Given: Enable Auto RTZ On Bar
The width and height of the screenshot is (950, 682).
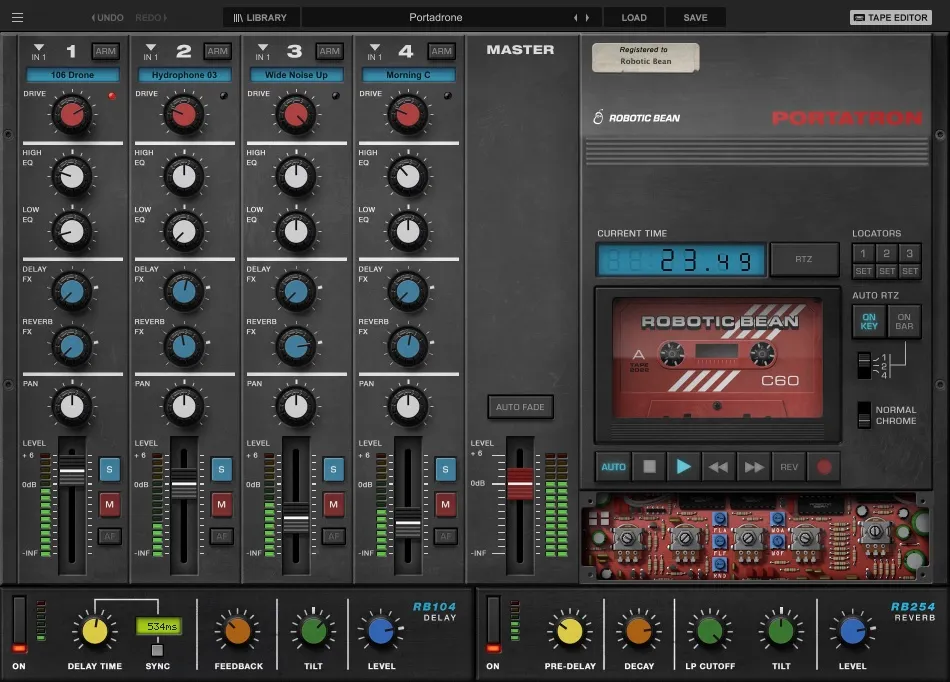Looking at the screenshot, I should 904,322.
